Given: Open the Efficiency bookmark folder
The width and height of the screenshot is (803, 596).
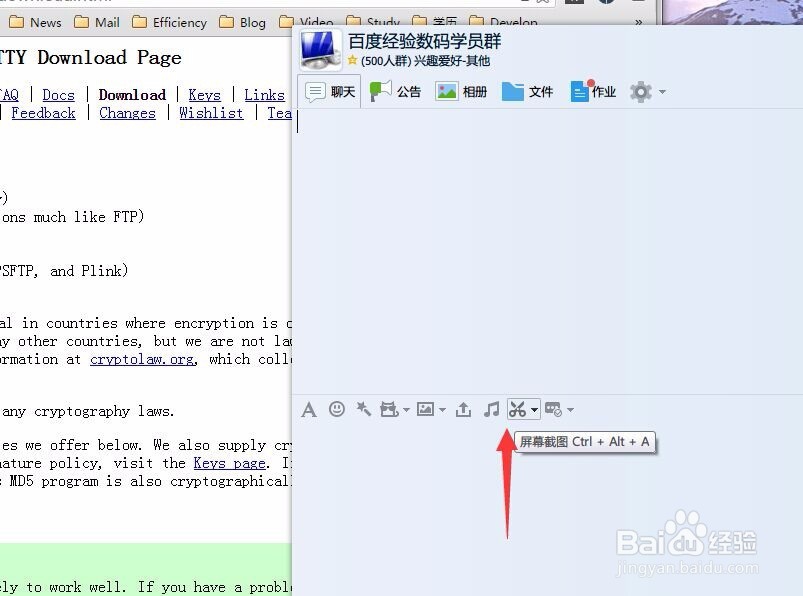Looking at the screenshot, I should (x=170, y=22).
